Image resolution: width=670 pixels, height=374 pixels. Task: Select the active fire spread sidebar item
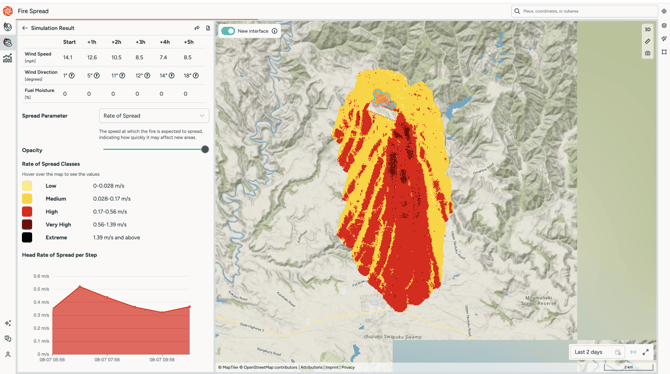click(x=8, y=42)
